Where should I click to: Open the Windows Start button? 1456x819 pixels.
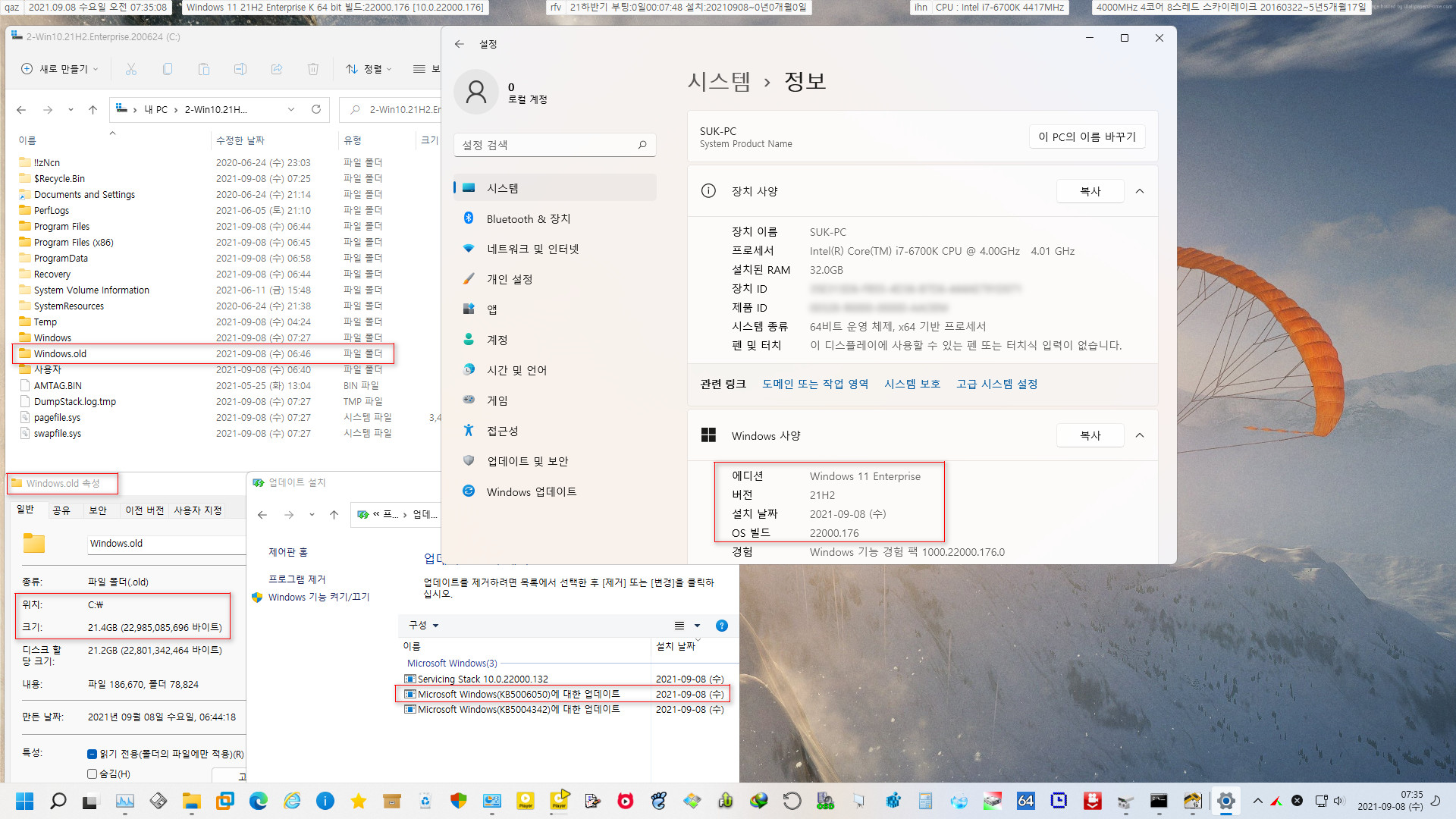tap(24, 801)
